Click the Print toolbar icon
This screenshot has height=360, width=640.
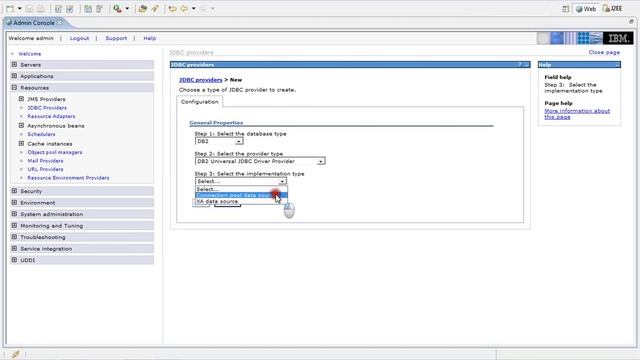point(41,9)
